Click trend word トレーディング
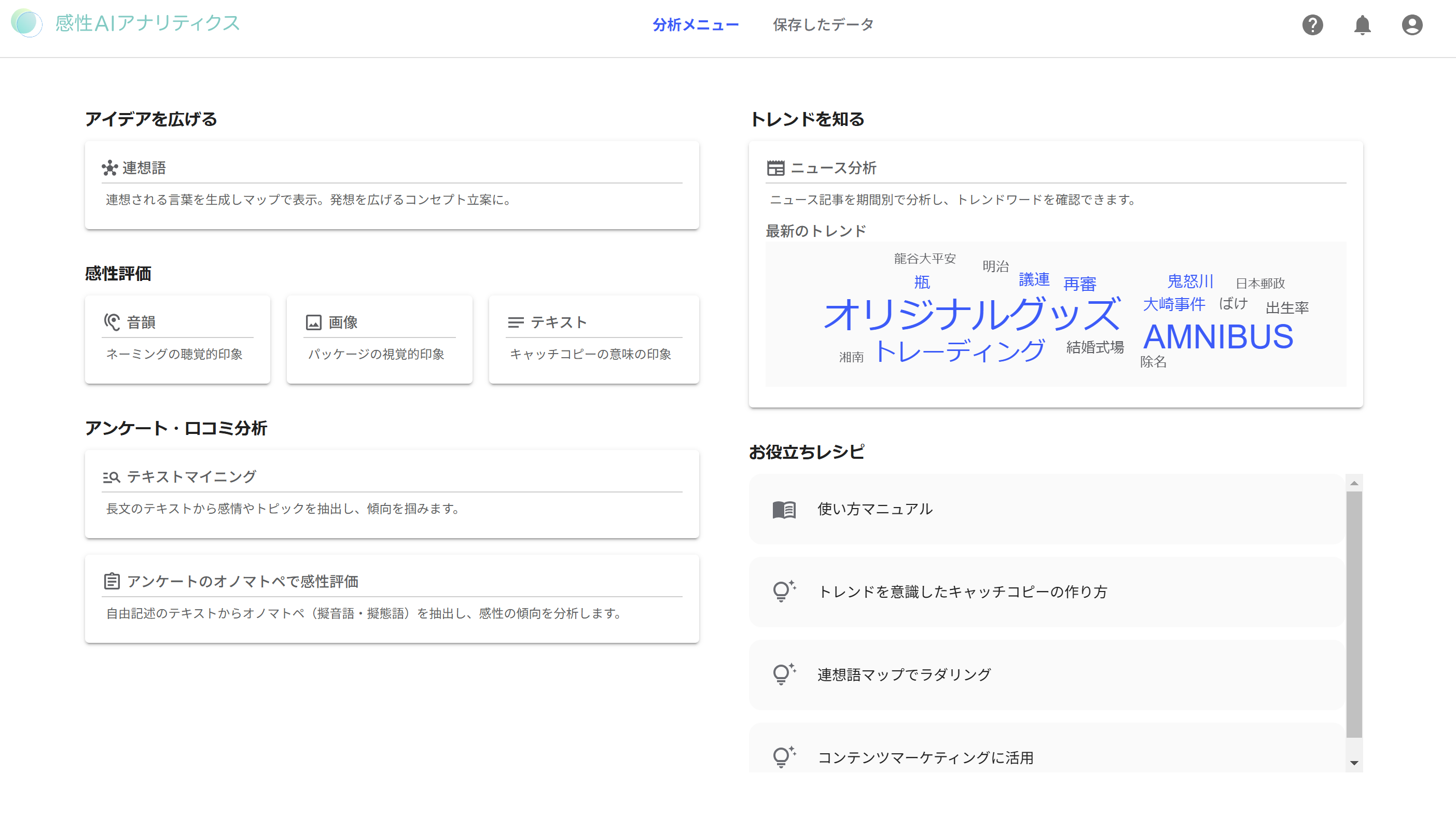This screenshot has height=816, width=1456. pos(960,350)
